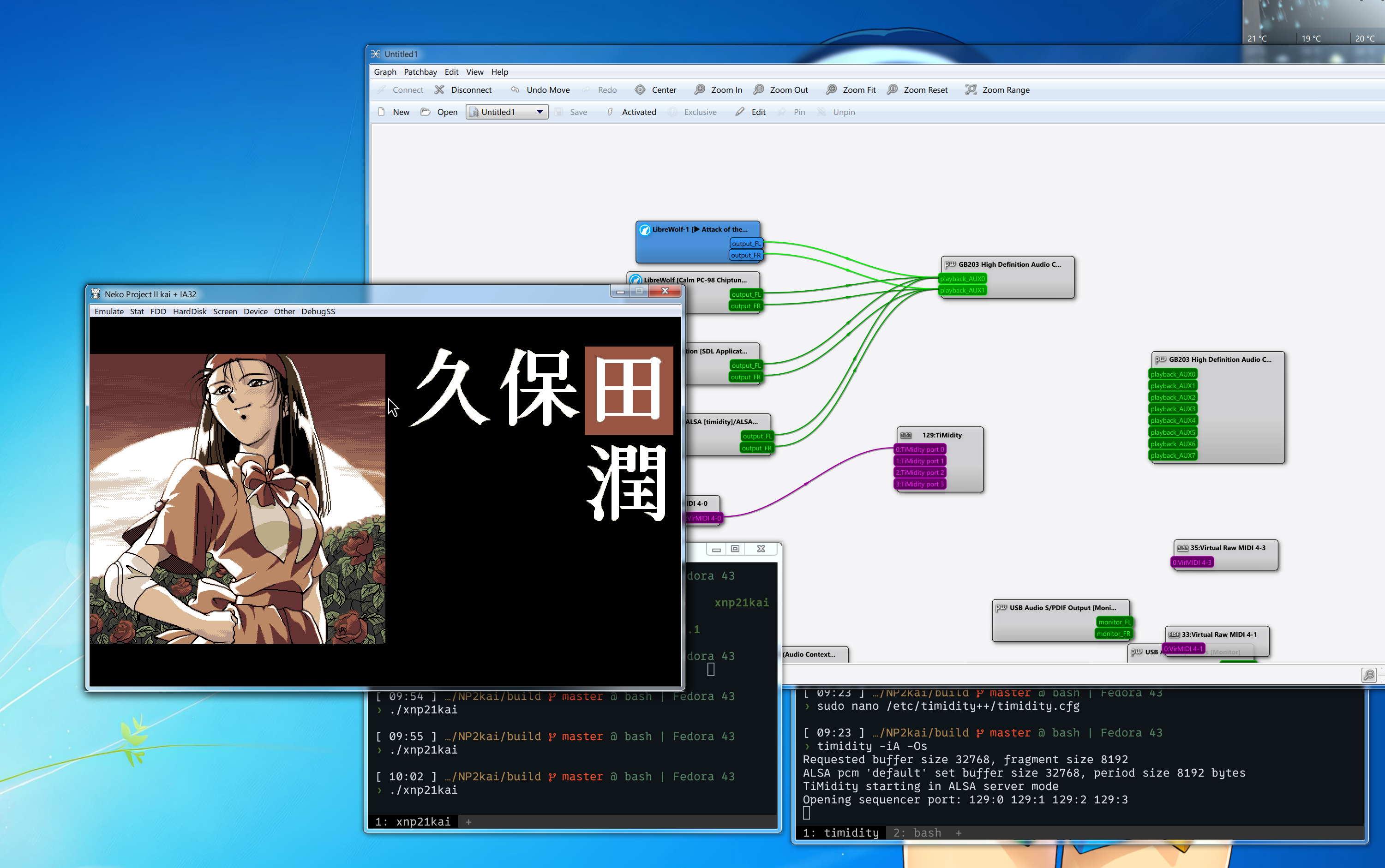Select the connected playback_AUX1 port

(963, 290)
